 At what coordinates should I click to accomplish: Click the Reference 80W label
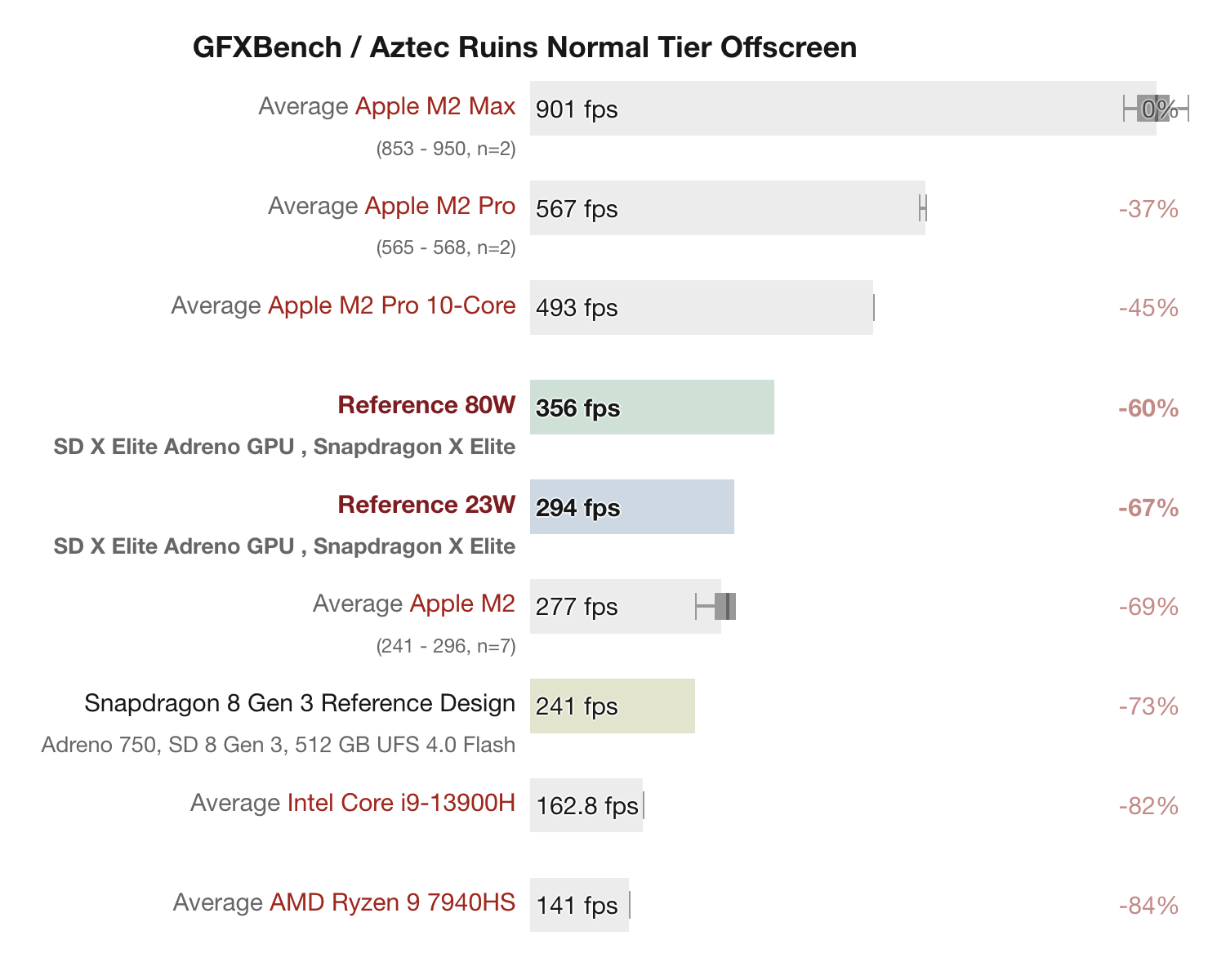tap(426, 406)
